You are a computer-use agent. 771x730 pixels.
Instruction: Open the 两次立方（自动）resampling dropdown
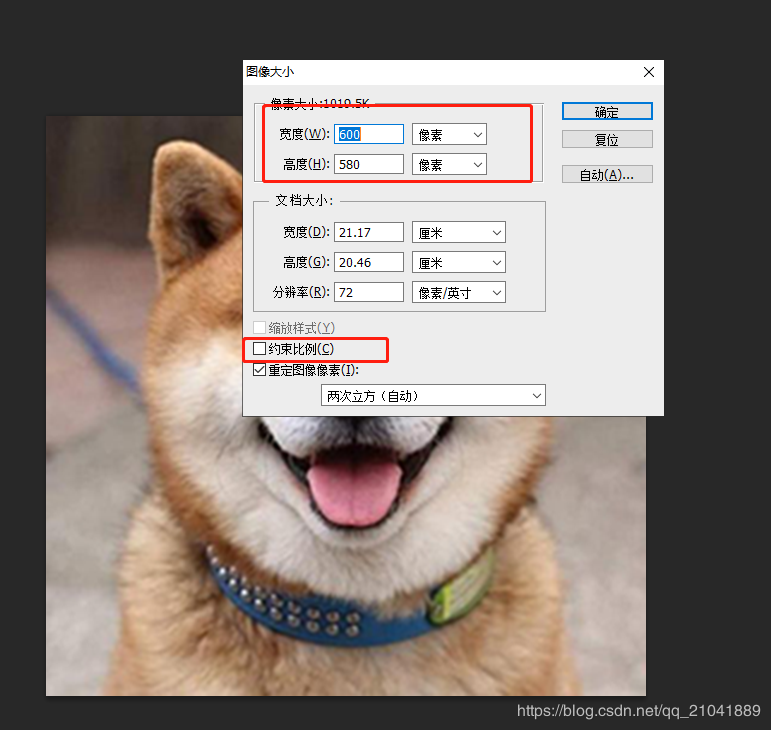[x=433, y=395]
